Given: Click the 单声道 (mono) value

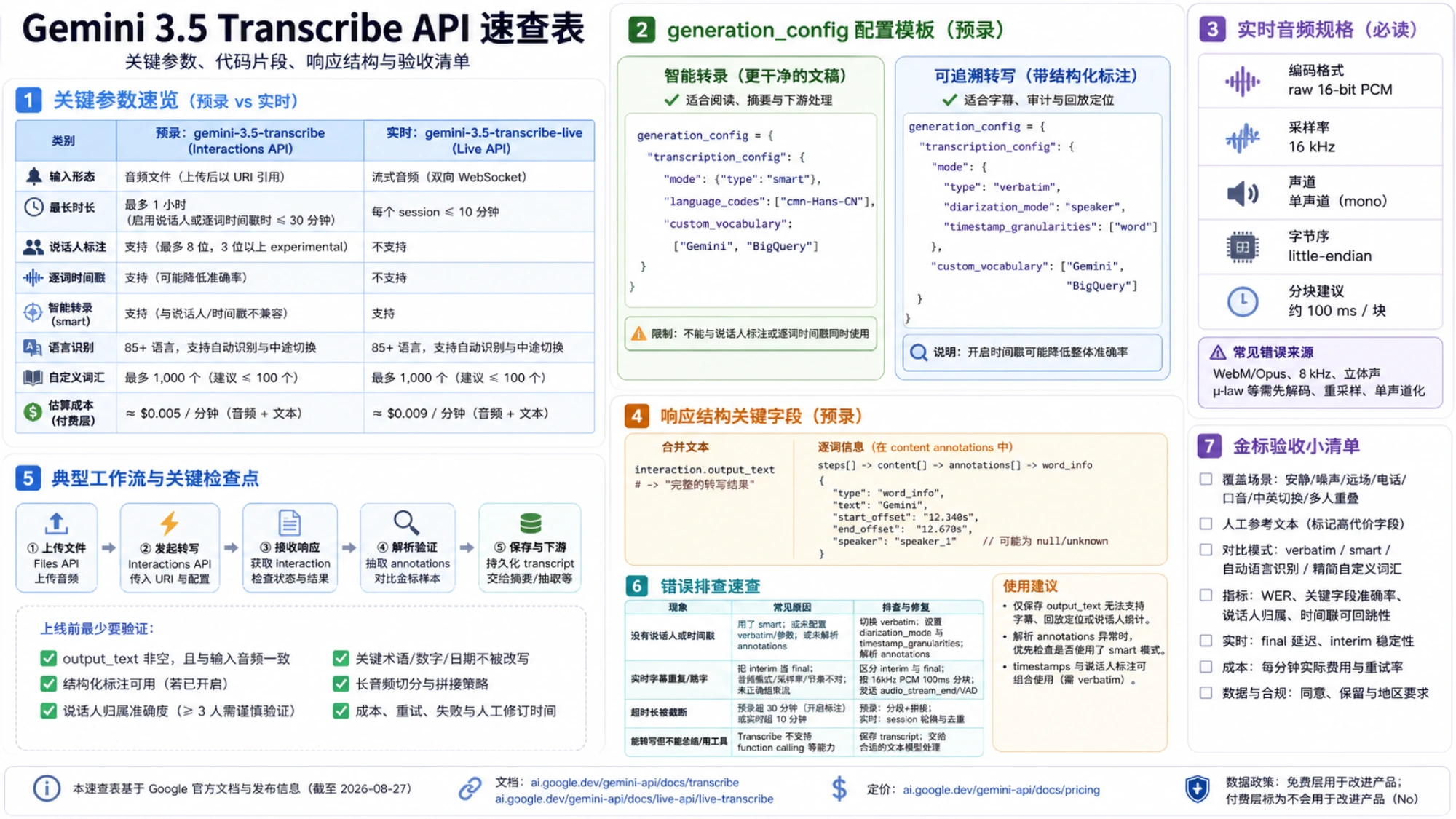Looking at the screenshot, I should pyautogui.click(x=1338, y=201).
